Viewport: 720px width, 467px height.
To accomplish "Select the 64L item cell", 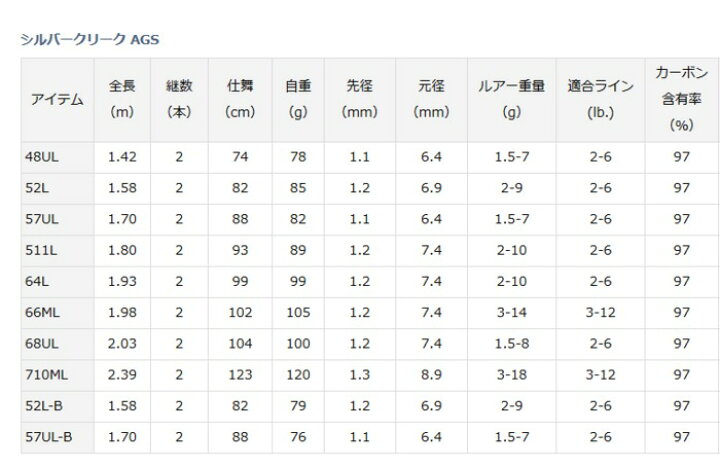I will coord(57,281).
